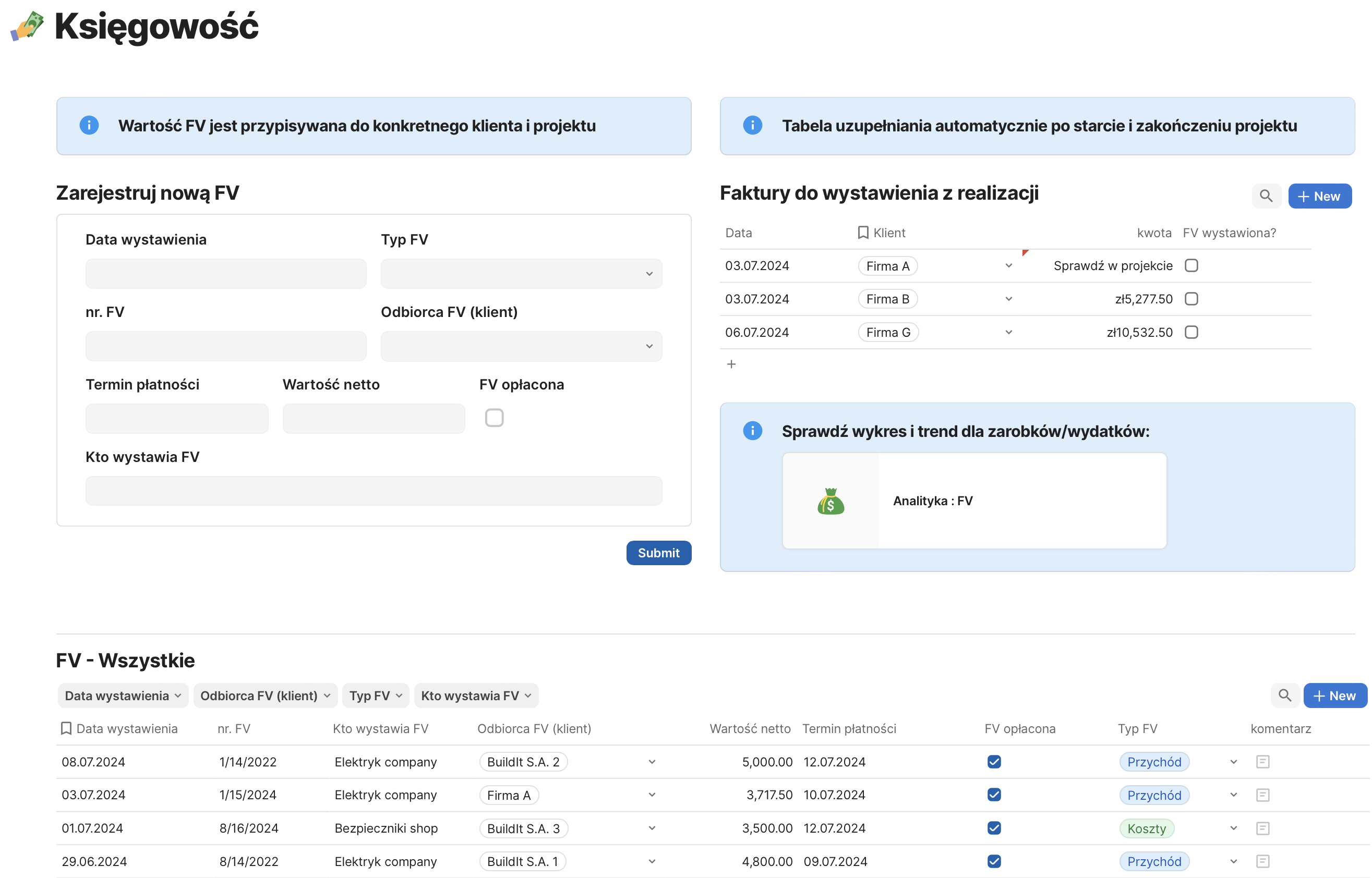
Task: Open the Typ FV dropdown in form
Action: point(521,274)
